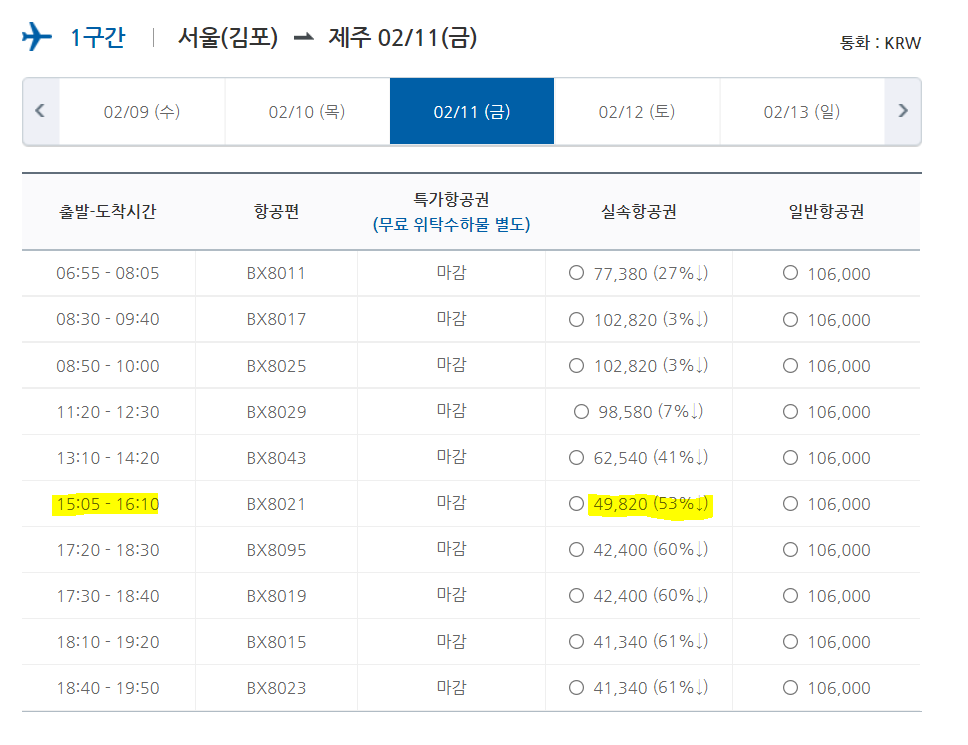Select the 02/11 (금) date tab
The image size is (968, 745).
coord(472,112)
